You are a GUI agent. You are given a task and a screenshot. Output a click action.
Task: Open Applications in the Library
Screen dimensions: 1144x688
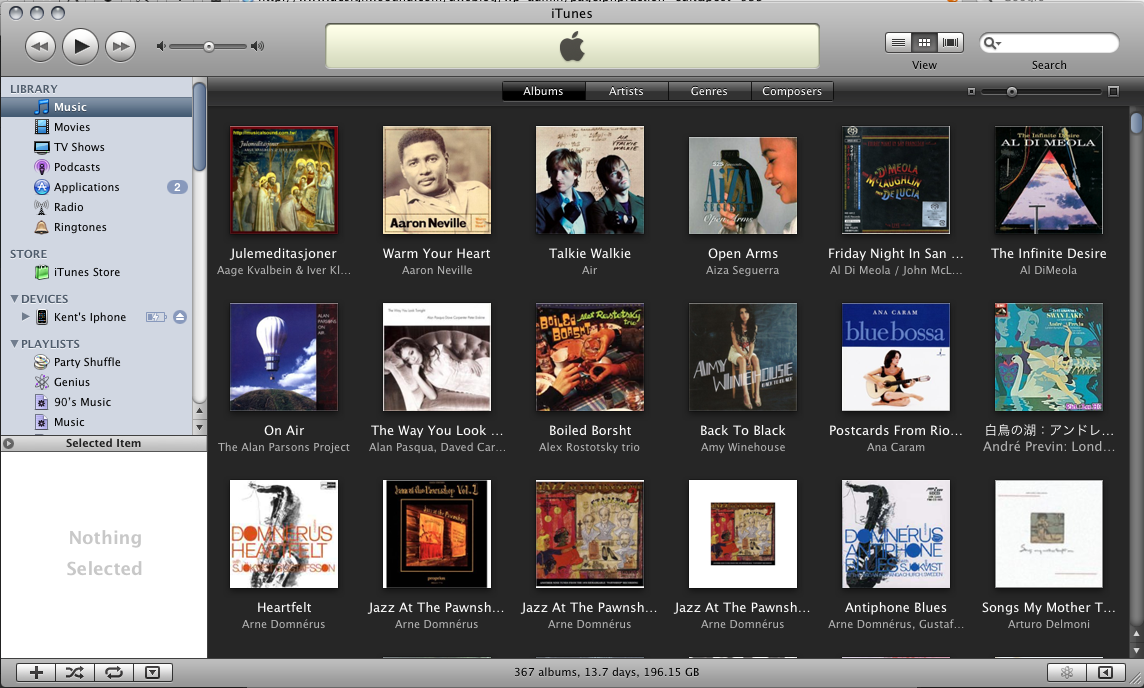pyautogui.click(x=96, y=187)
